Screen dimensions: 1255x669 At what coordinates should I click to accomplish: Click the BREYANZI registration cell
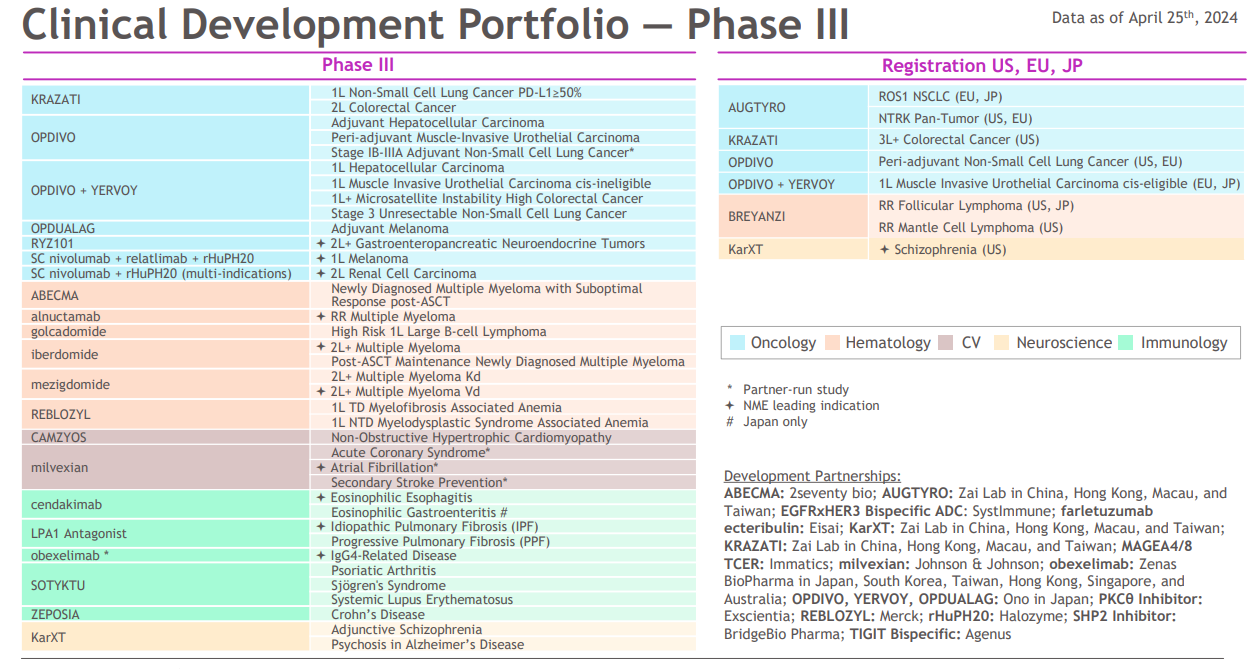pos(792,216)
